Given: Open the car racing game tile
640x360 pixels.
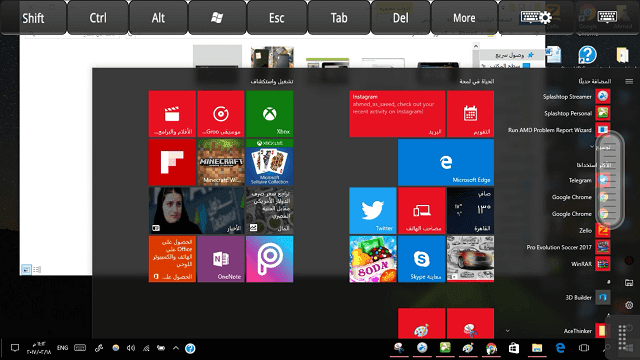Looking at the screenshot, I should (x=470, y=259).
